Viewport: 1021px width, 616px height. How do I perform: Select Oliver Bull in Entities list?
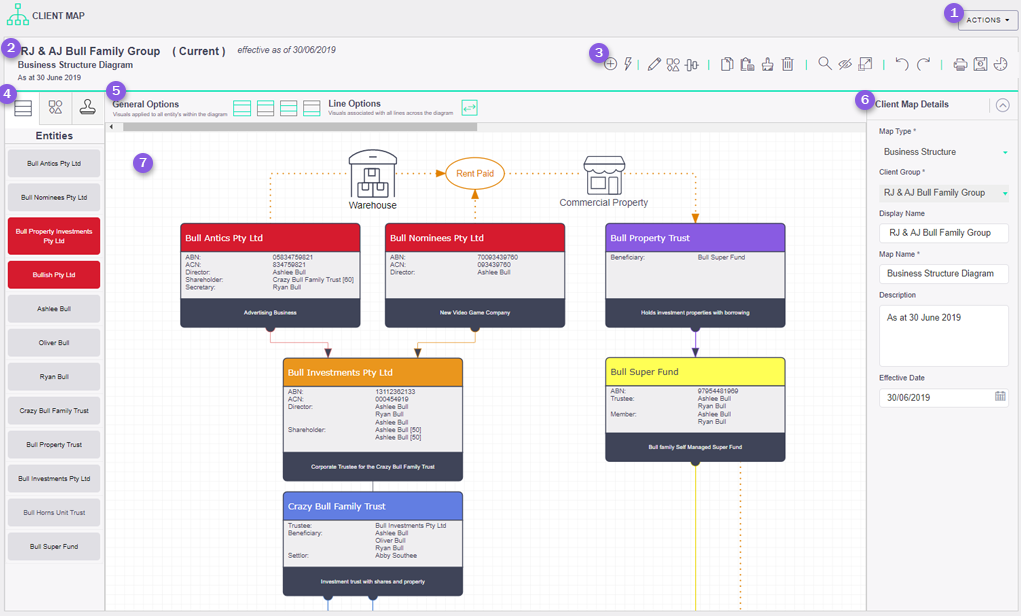pyautogui.click(x=54, y=343)
